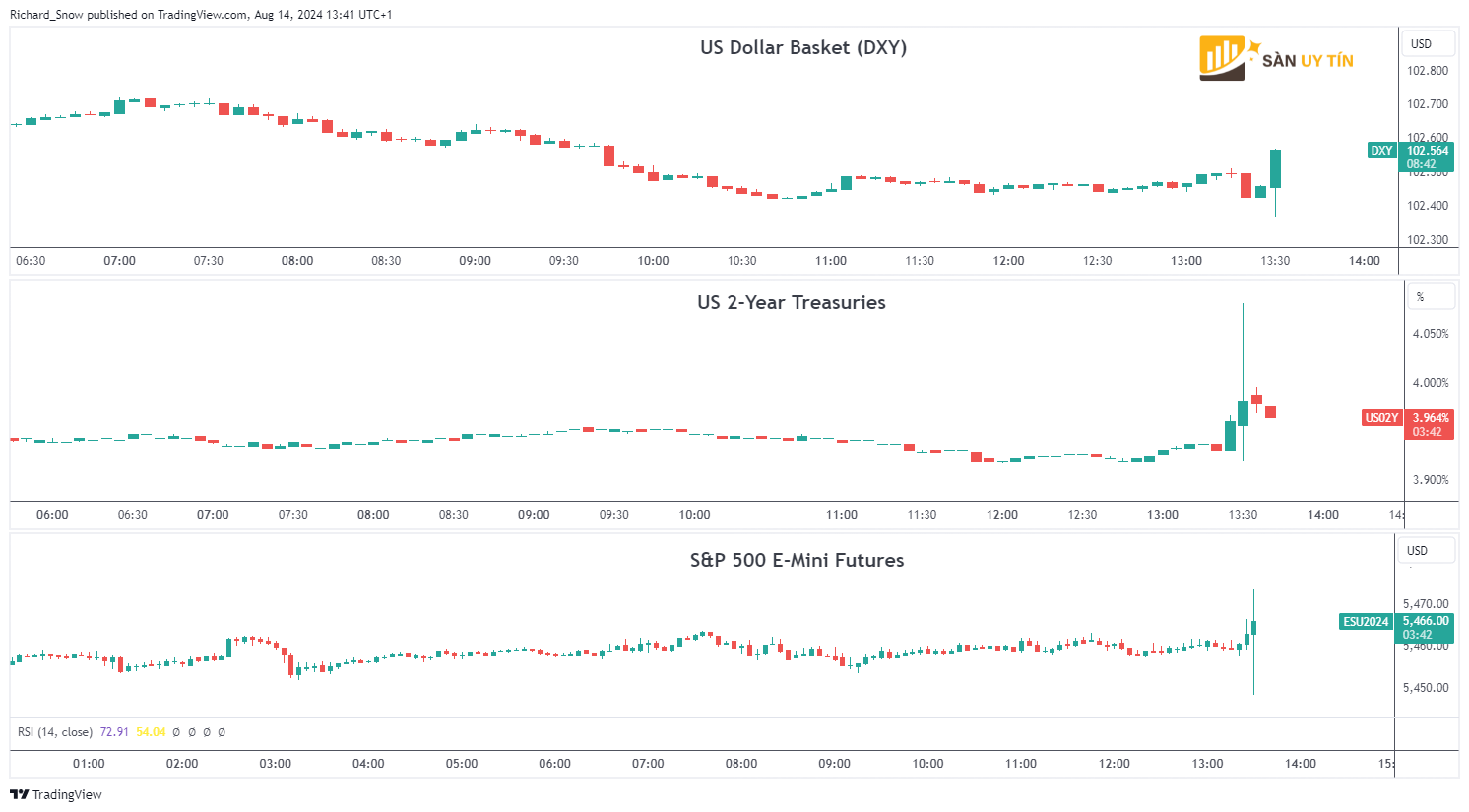
Task: Click the 09:00 label on the S&P time axis
Action: coord(834,764)
